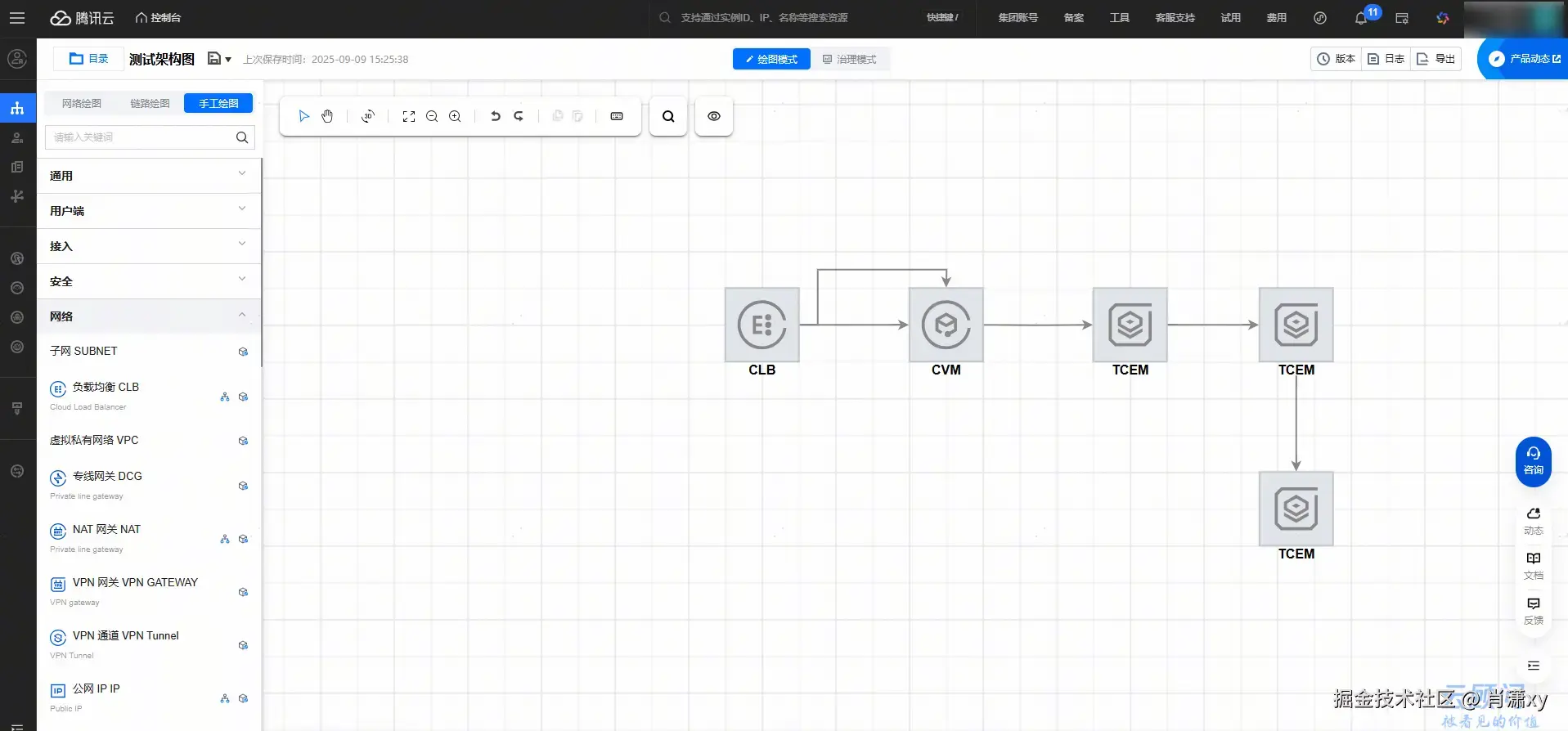Viewport: 1568px width, 731px height.
Task: Click the fit-to-screen icon
Action: [x=409, y=116]
